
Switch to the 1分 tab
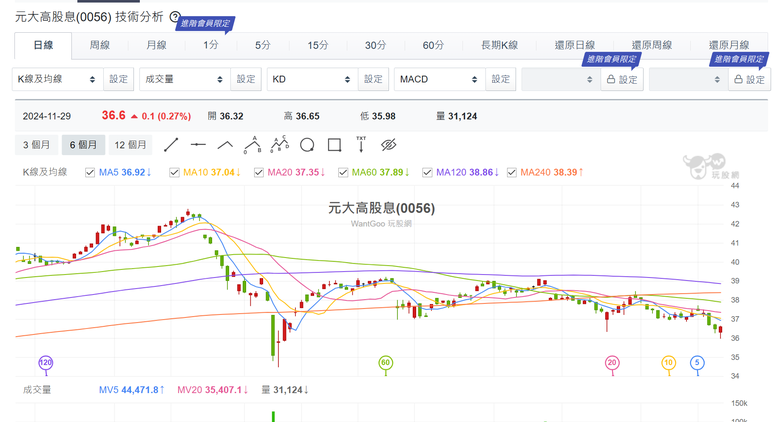tap(210, 45)
